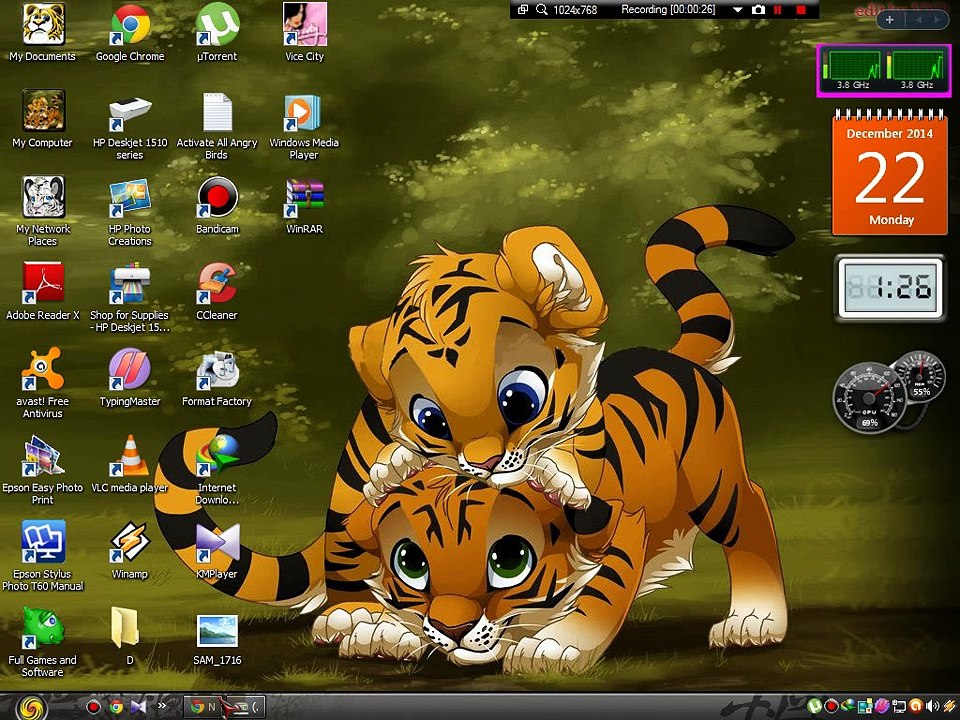Open the Start menu orb on the taskbar

[x=32, y=707]
